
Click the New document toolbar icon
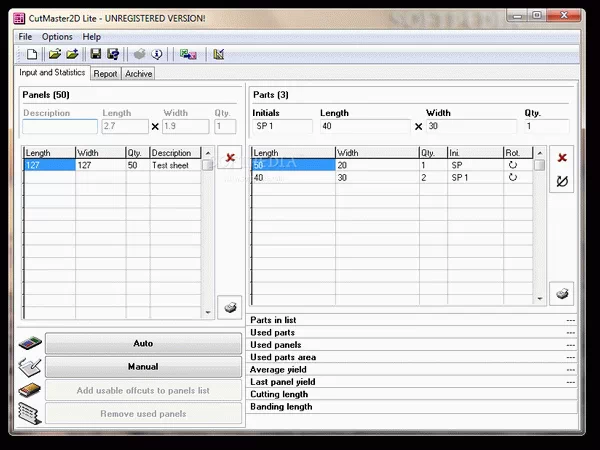pos(32,54)
